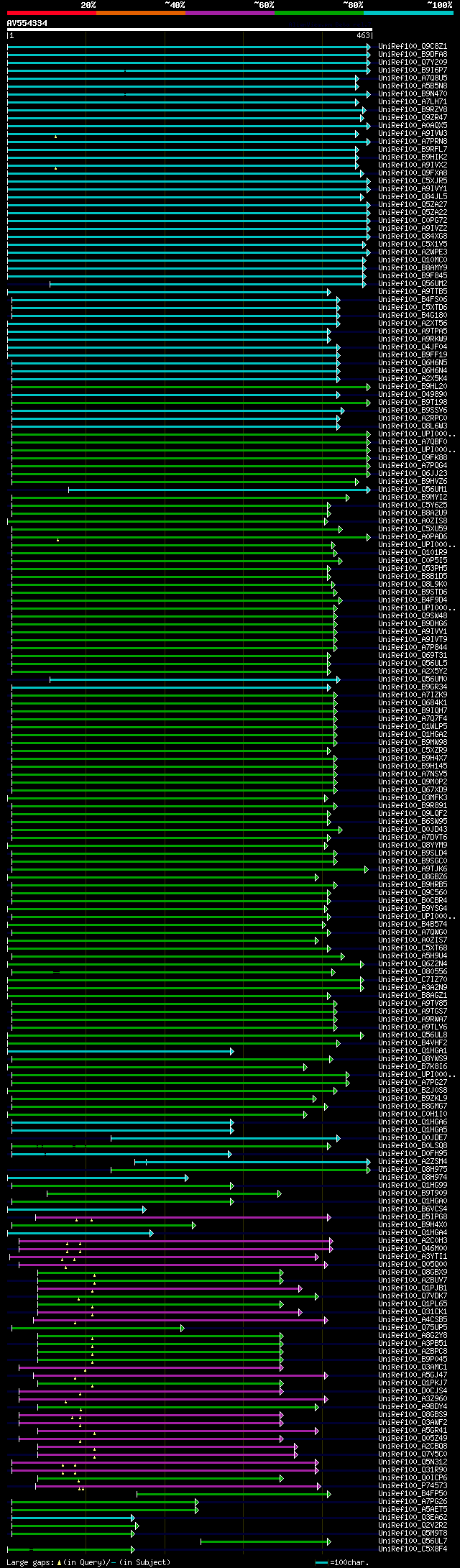
Task: Select the label UniRef100_A2ZSM4
Action: (413, 1162)
